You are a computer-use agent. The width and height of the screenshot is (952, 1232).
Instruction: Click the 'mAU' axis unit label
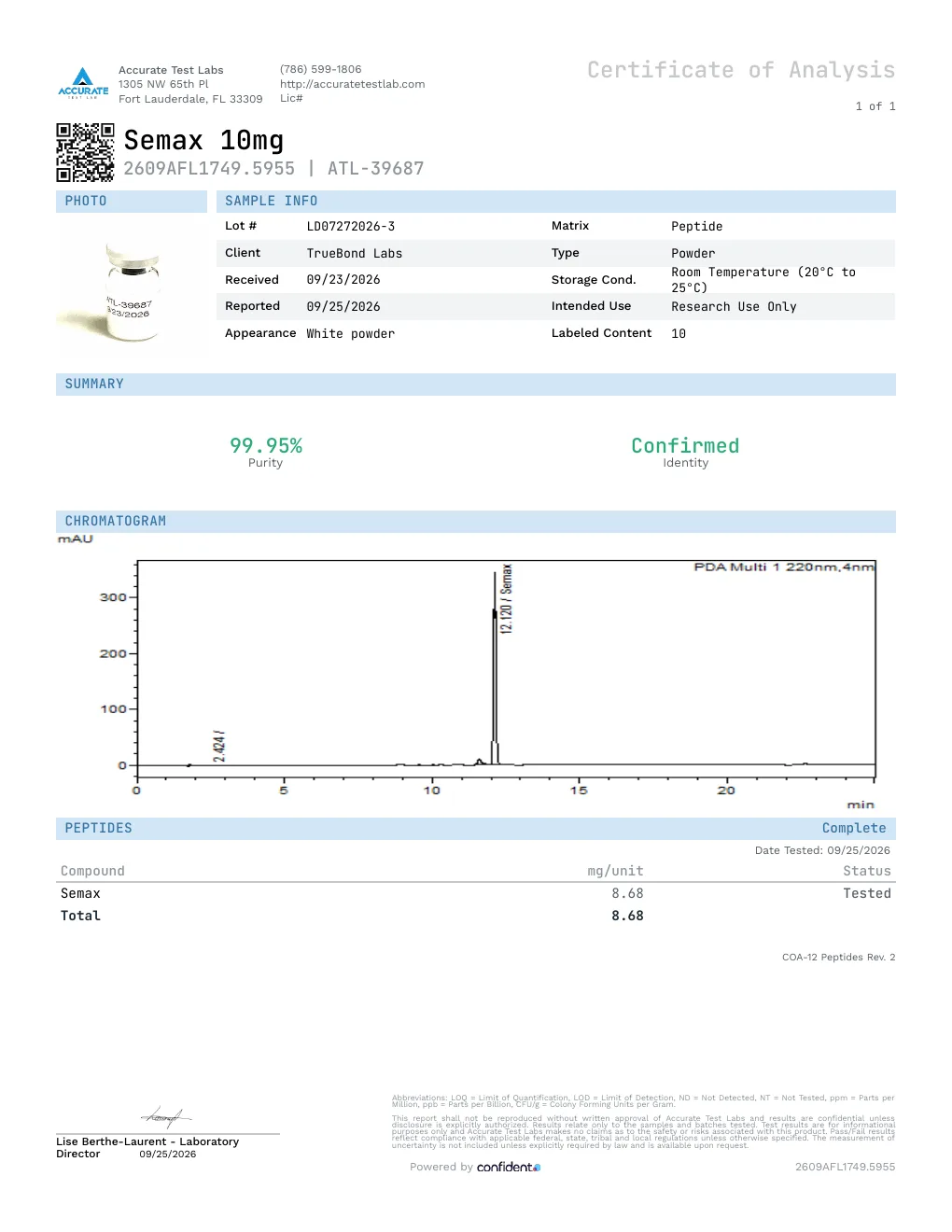76,539
